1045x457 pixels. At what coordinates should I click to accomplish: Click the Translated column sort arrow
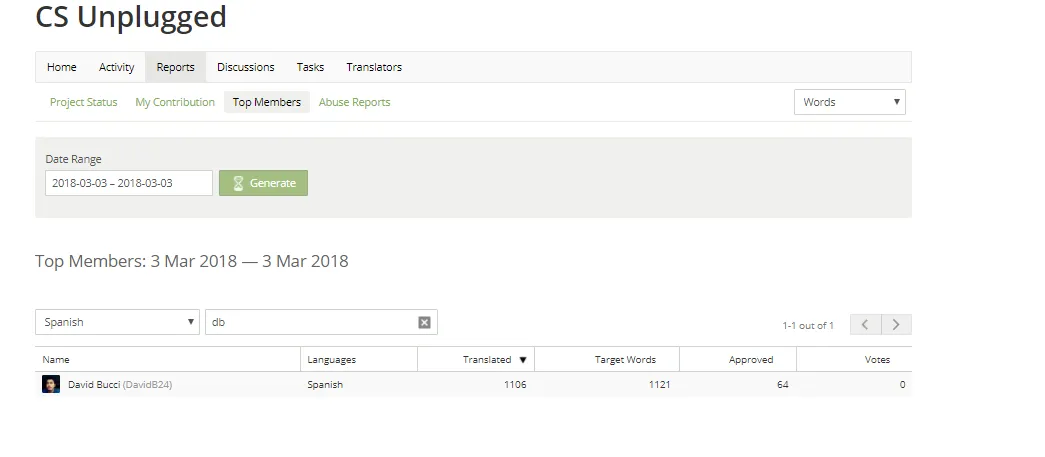pyautogui.click(x=523, y=360)
